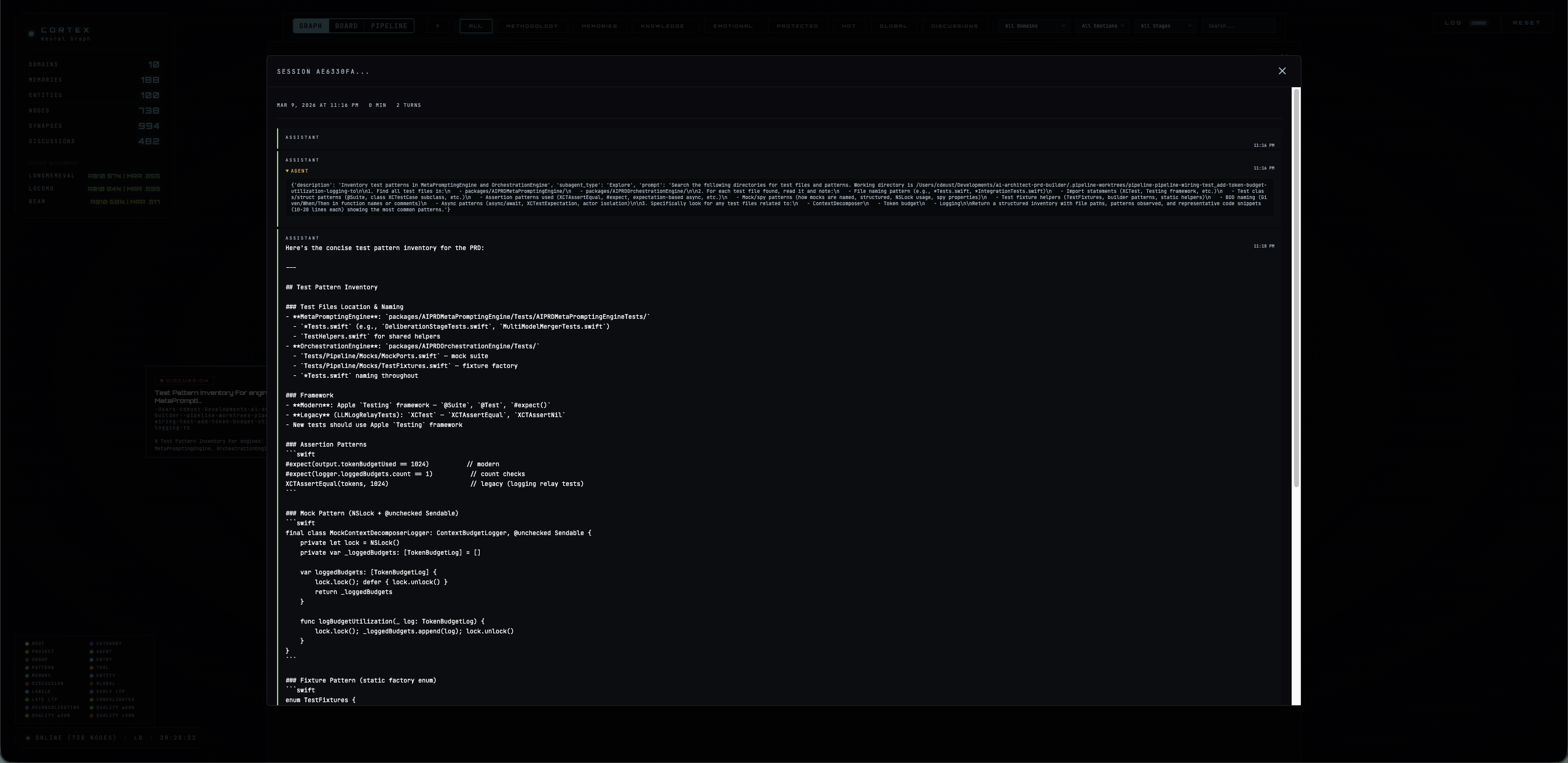Screen dimensions: 1568x763
Task: Select the PATTERN legend entry
Action: coord(39,668)
